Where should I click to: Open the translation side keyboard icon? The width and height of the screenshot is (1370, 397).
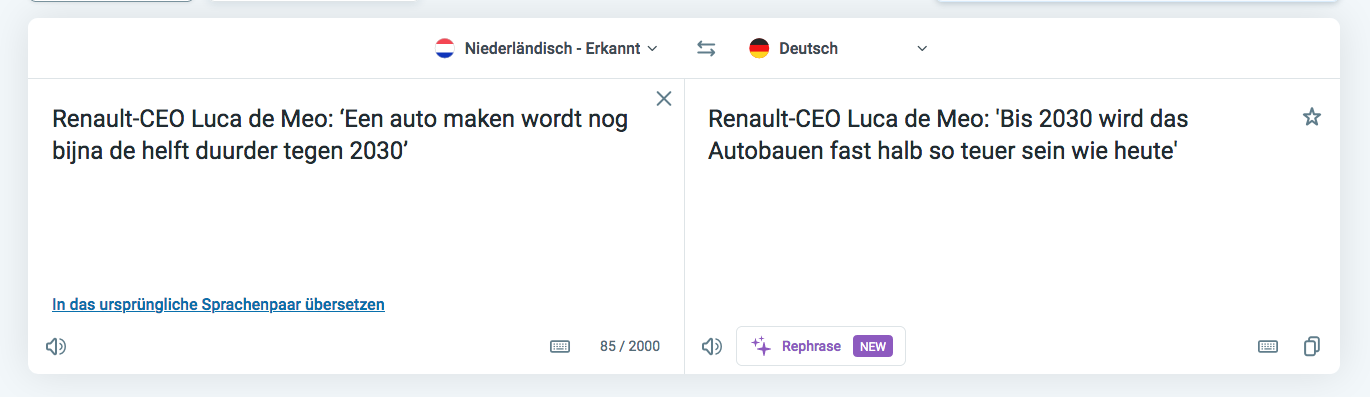click(1267, 346)
